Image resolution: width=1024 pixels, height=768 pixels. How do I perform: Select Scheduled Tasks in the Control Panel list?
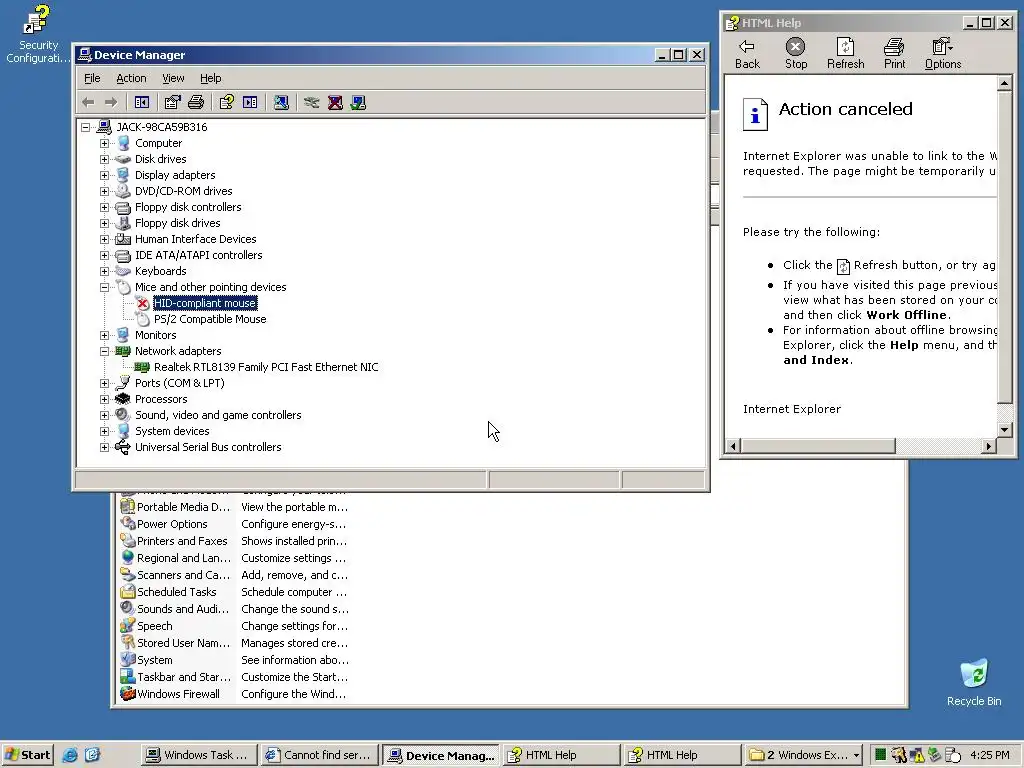pyautogui.click(x=176, y=592)
